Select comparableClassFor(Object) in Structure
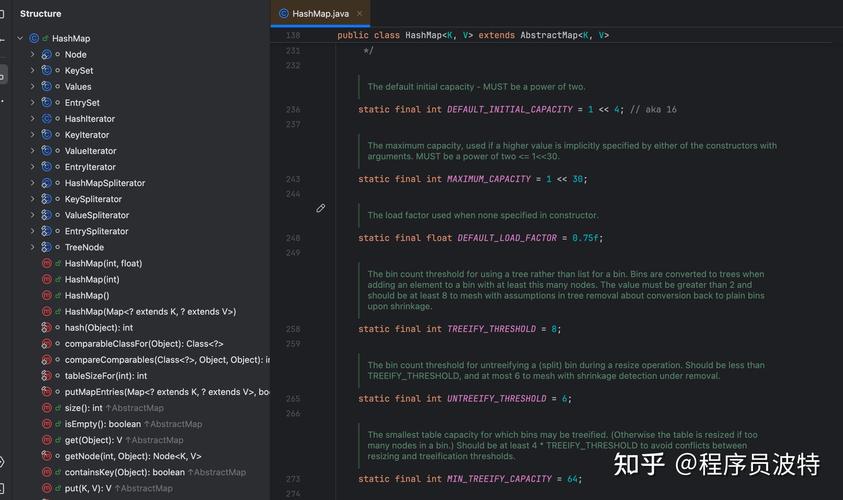 (x=144, y=344)
